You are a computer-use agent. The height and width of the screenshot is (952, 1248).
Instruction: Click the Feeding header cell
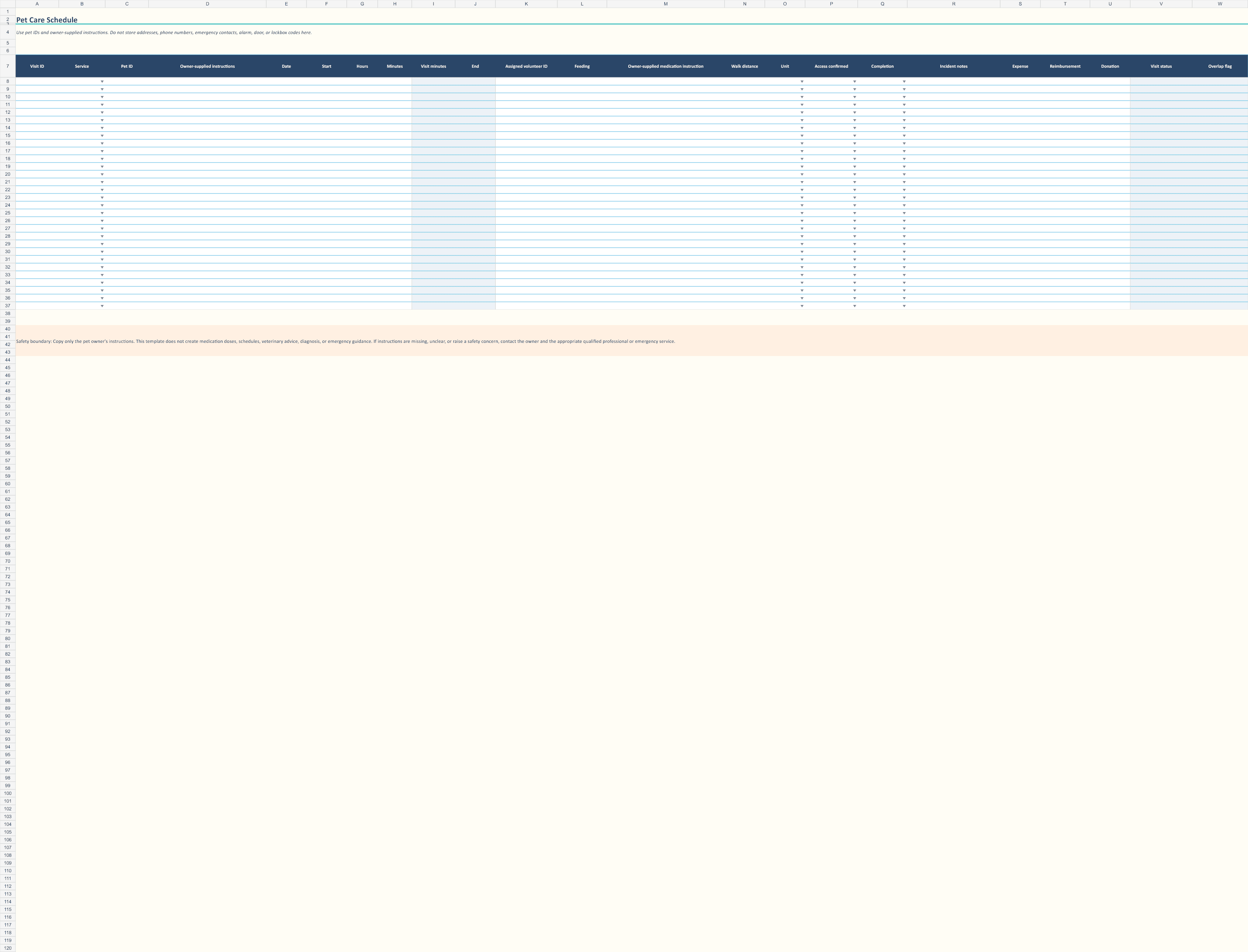tap(582, 66)
